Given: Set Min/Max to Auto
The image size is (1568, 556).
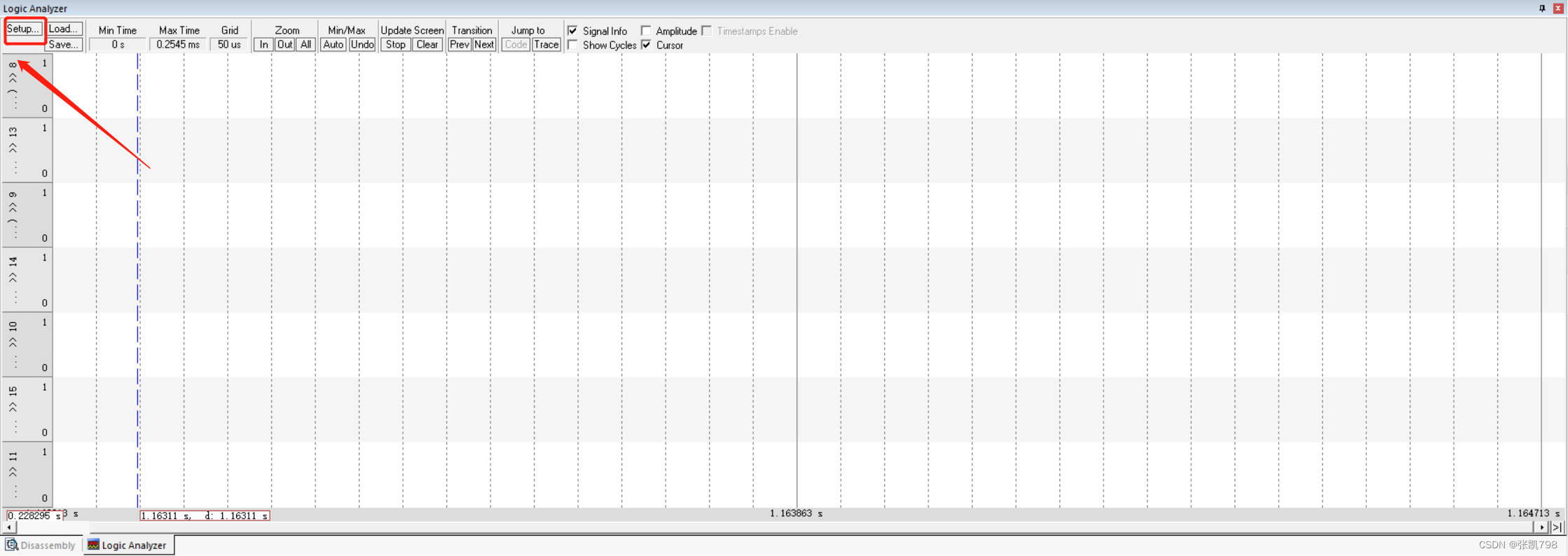Looking at the screenshot, I should tap(333, 45).
